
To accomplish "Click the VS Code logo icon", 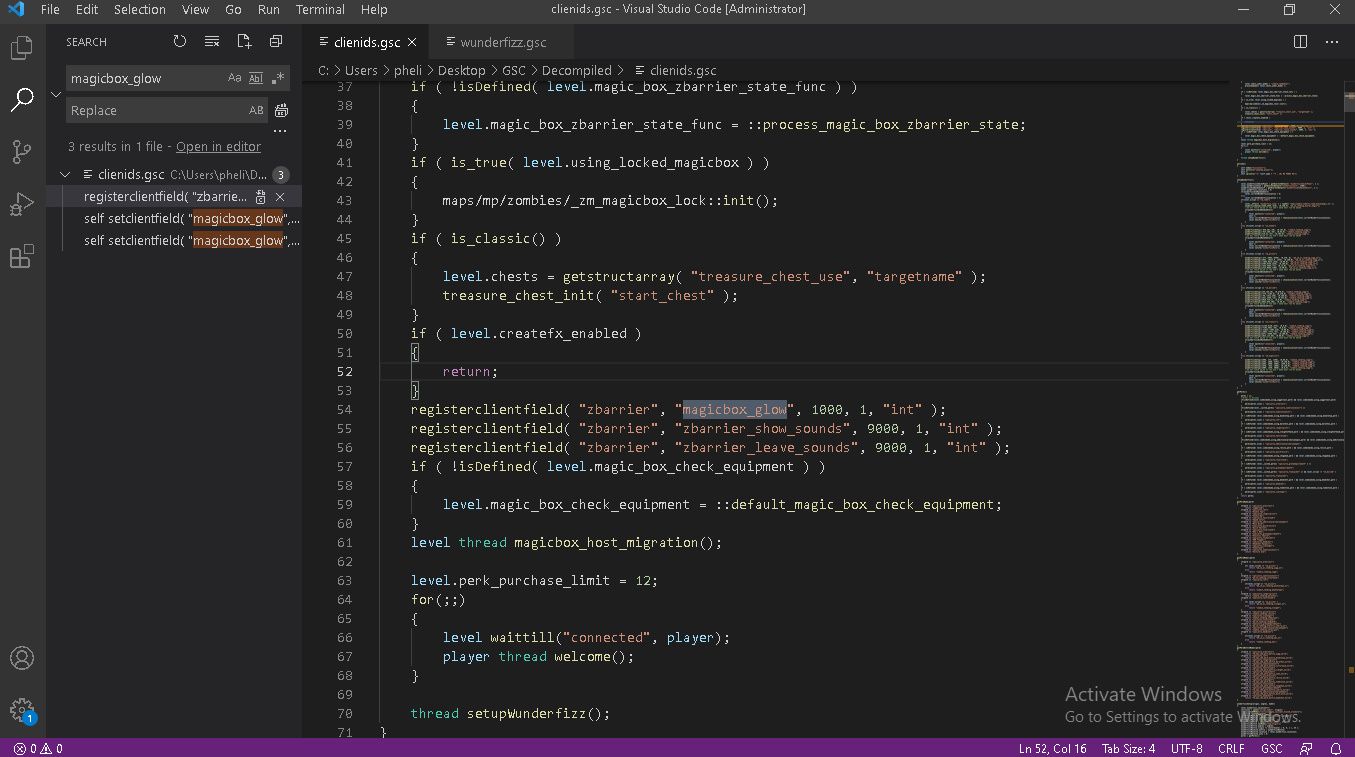I will 16,9.
